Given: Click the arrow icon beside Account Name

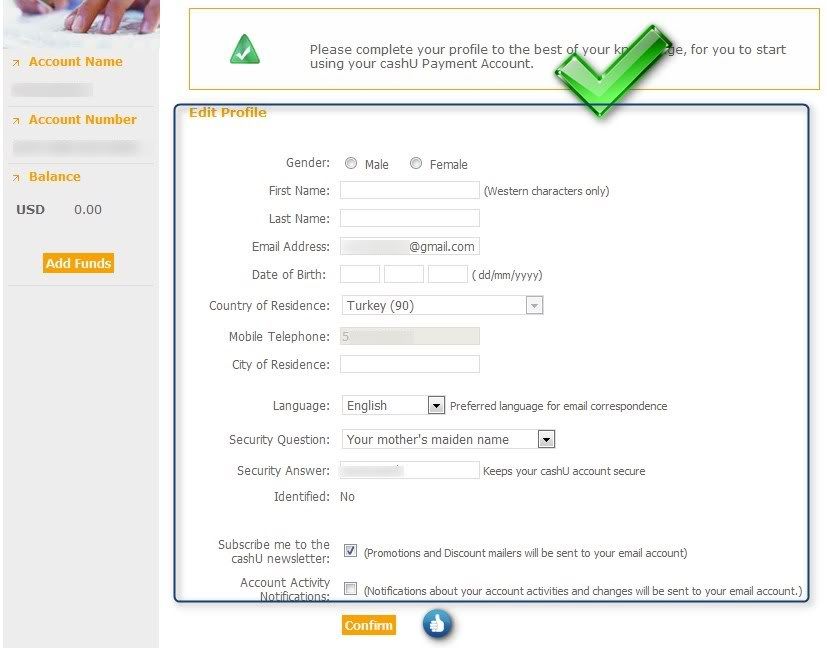Looking at the screenshot, I should click(16, 63).
